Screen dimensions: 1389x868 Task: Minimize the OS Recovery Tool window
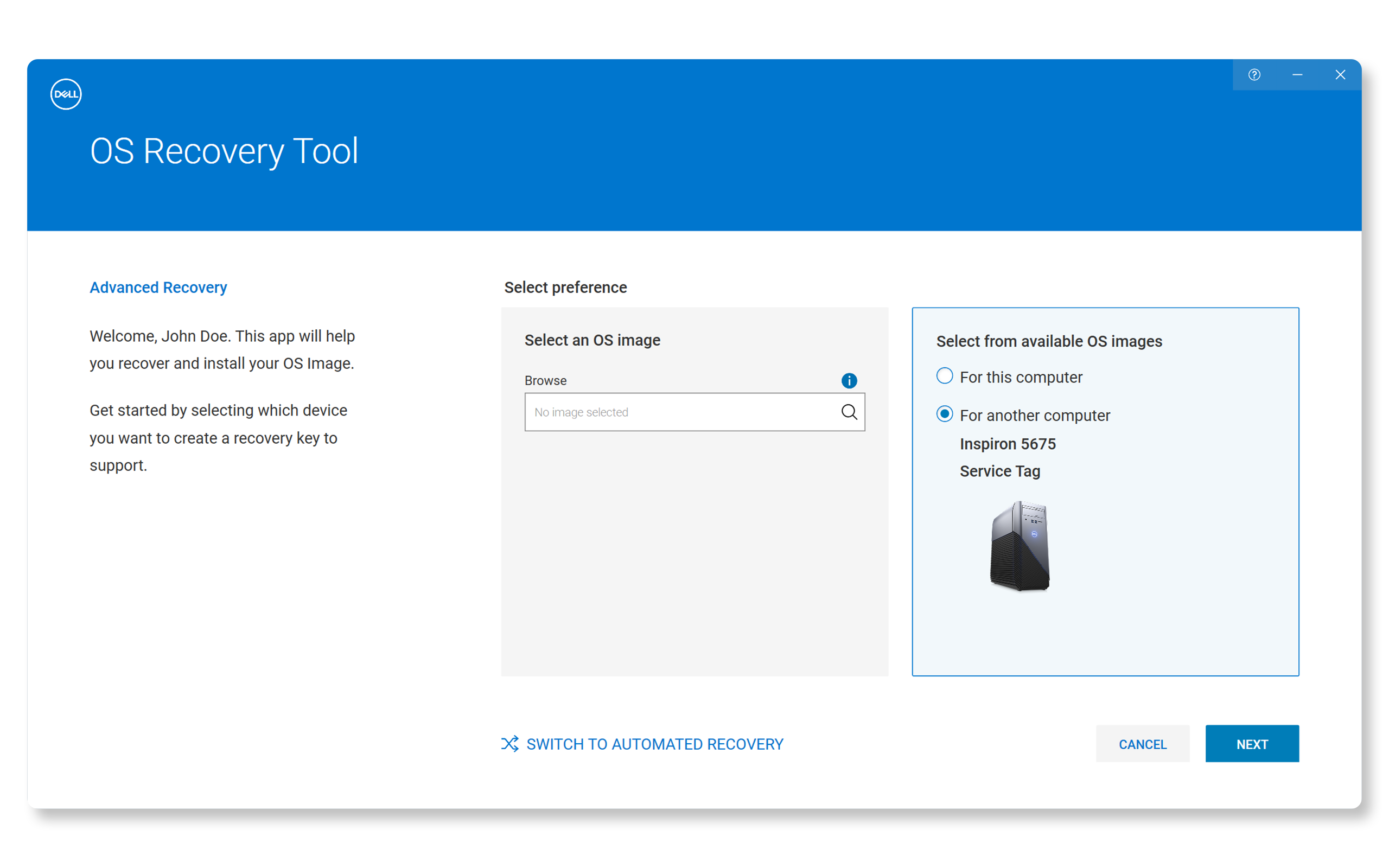pos(1298,75)
